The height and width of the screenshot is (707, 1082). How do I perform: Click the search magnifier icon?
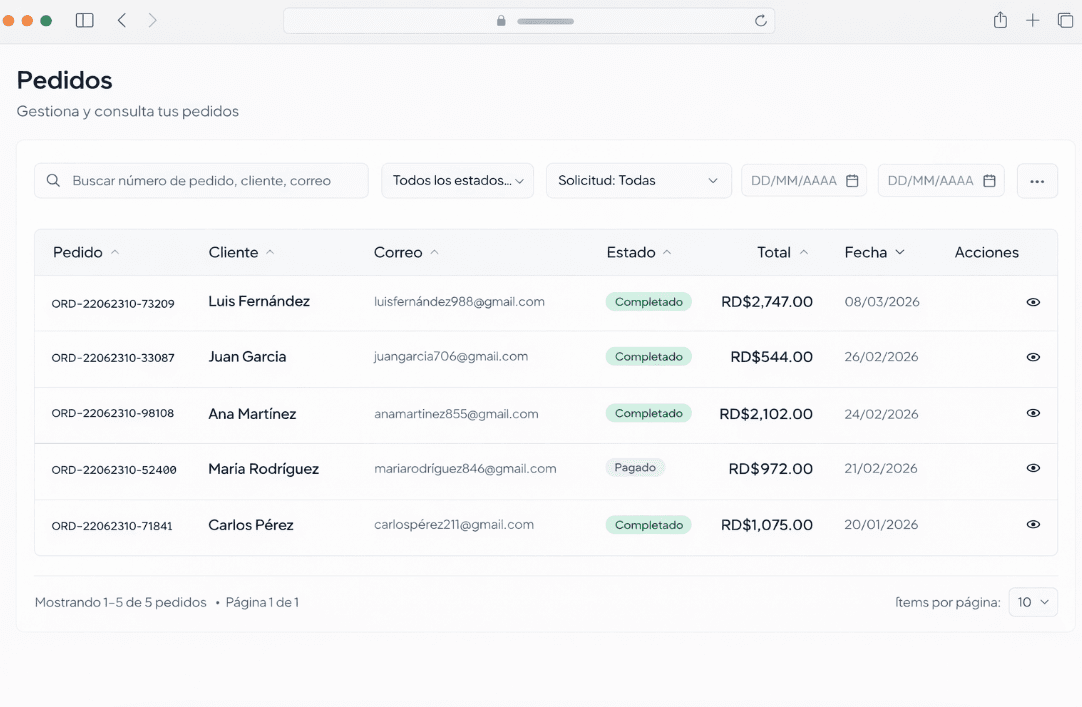pyautogui.click(x=53, y=180)
